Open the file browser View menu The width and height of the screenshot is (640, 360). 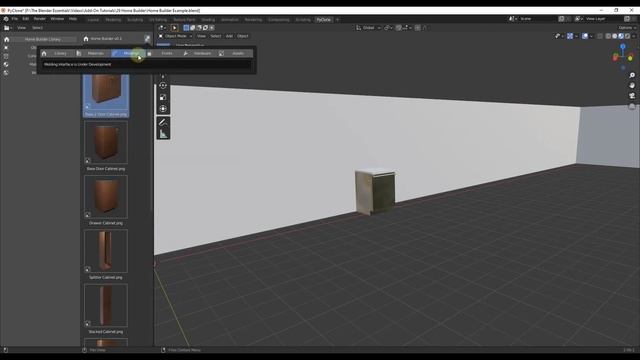pos(21,28)
